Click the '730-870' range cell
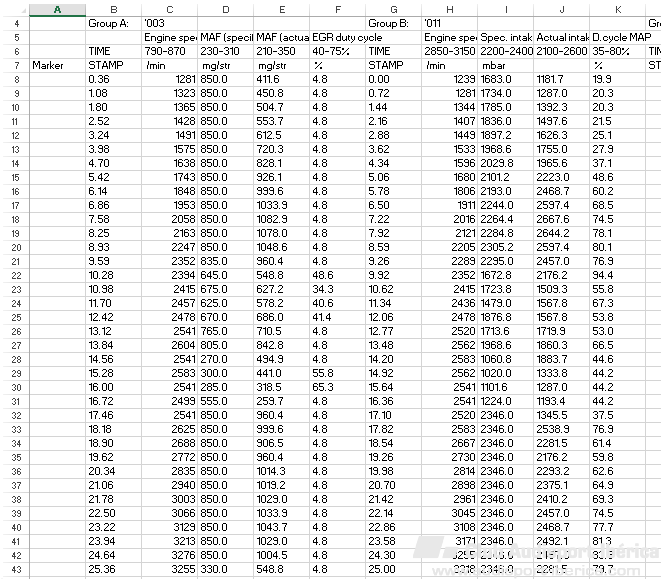This screenshot has height=579, width=661. (x=169, y=50)
